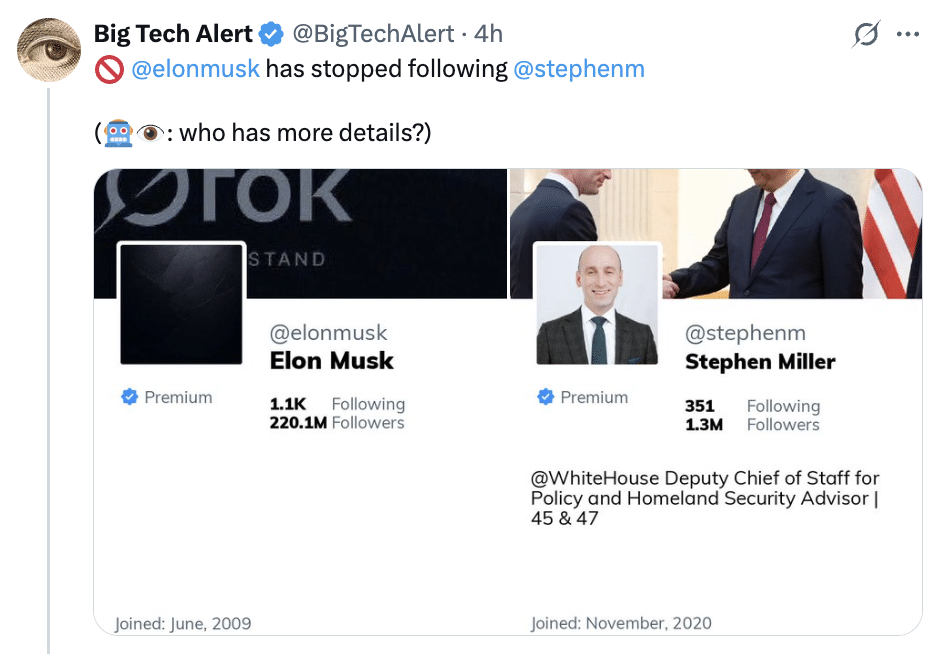Click Stephen Miller's profile photo
The height and width of the screenshot is (654, 948).
595,304
